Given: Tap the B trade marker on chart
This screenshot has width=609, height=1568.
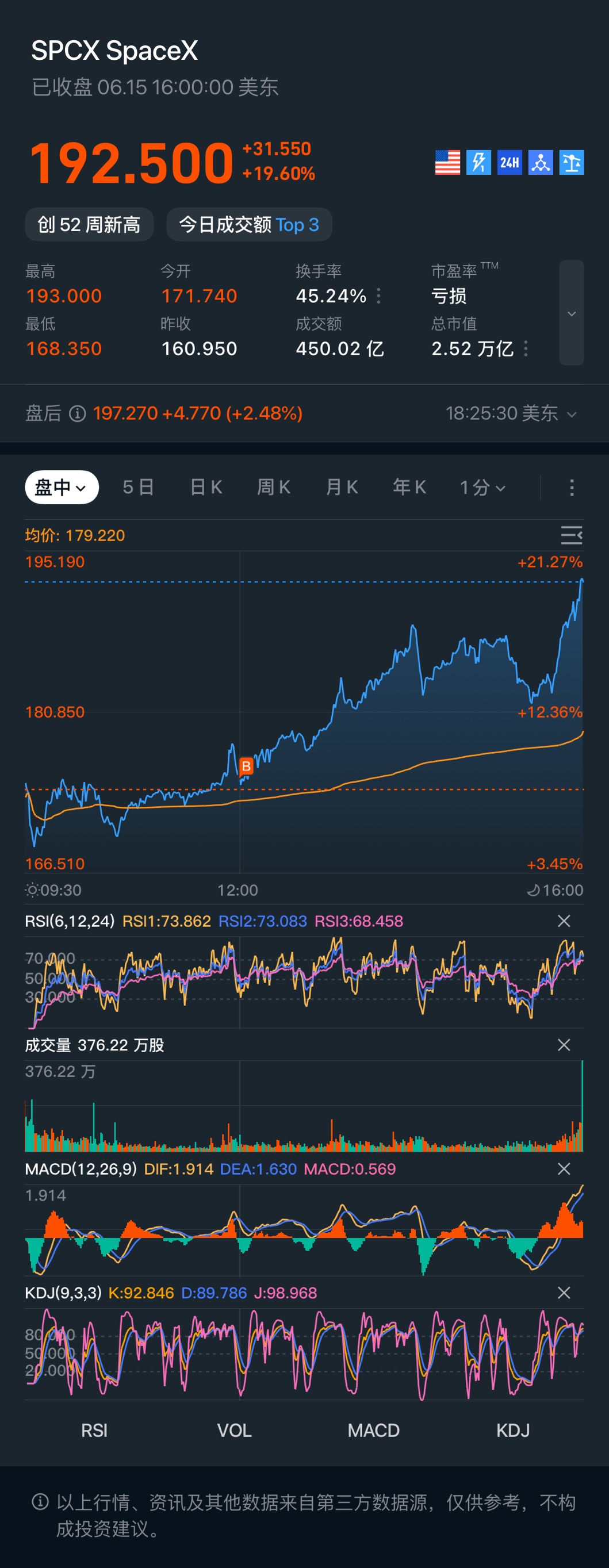Looking at the screenshot, I should point(246,766).
